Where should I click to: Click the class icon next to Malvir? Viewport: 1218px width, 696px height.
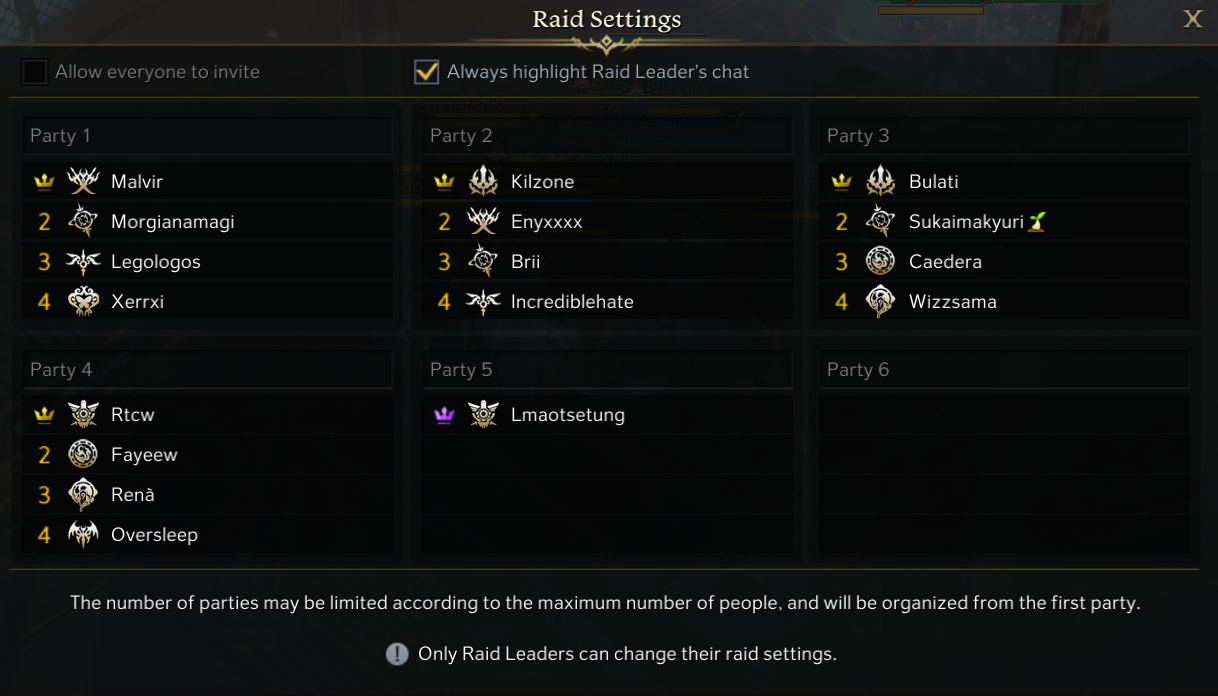(84, 181)
